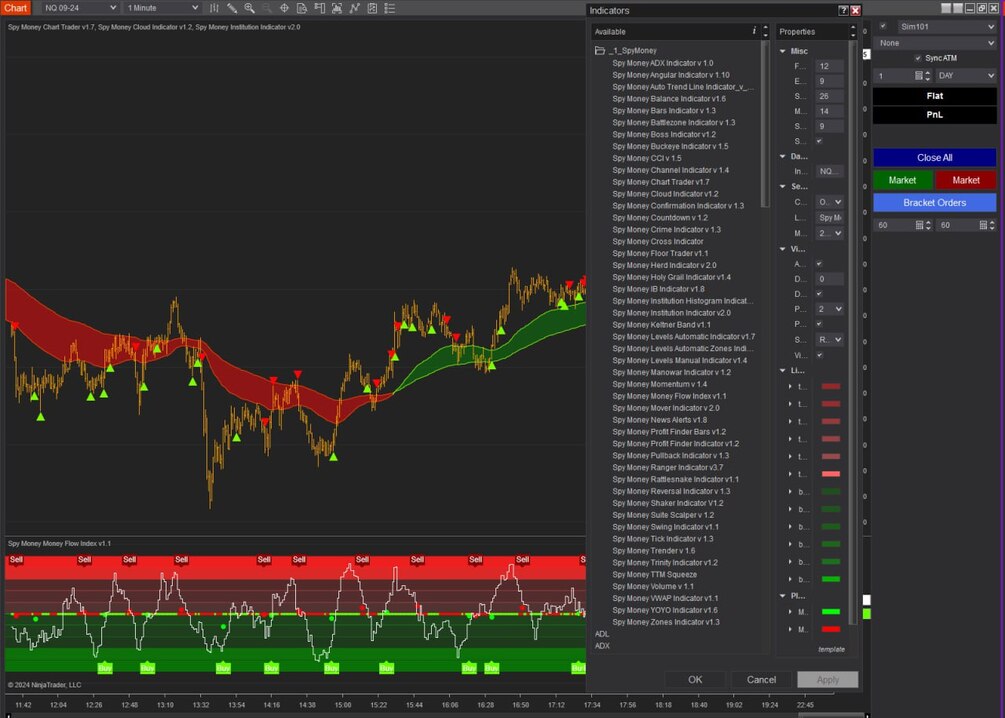Image resolution: width=1005 pixels, height=718 pixels.
Task: Choose the crosshair cursor icon
Action: tap(284, 8)
